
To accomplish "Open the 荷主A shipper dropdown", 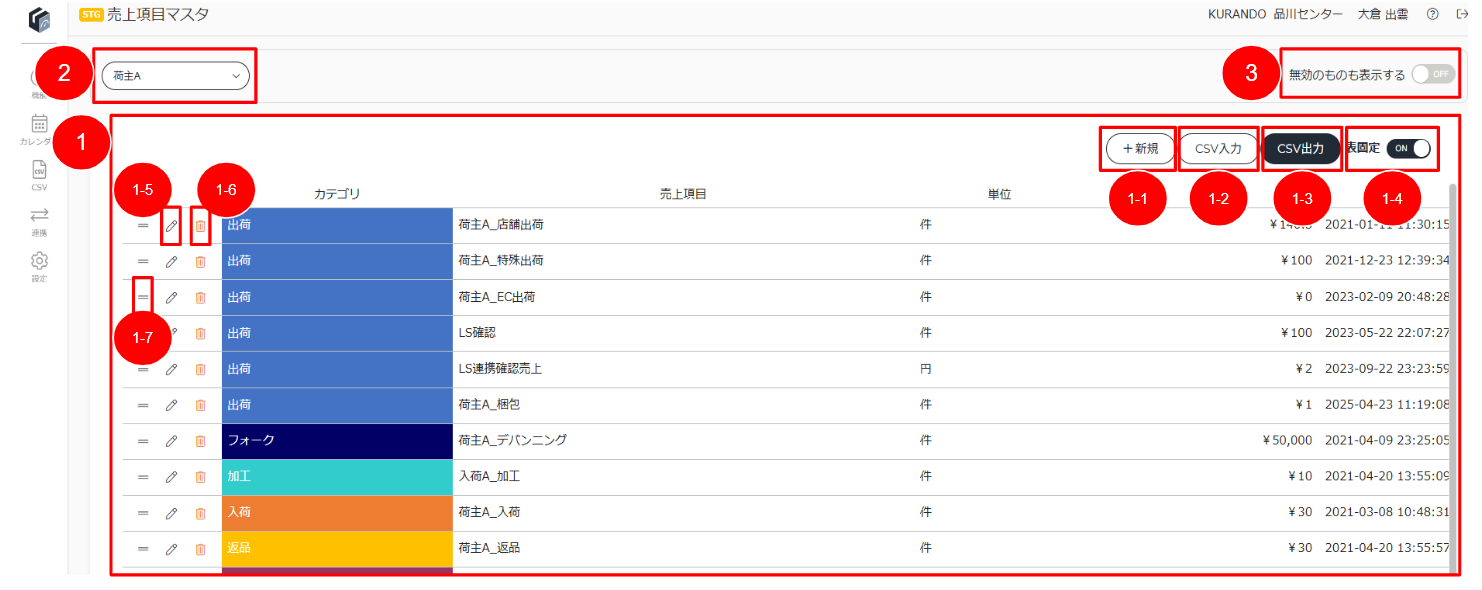I will tap(176, 75).
